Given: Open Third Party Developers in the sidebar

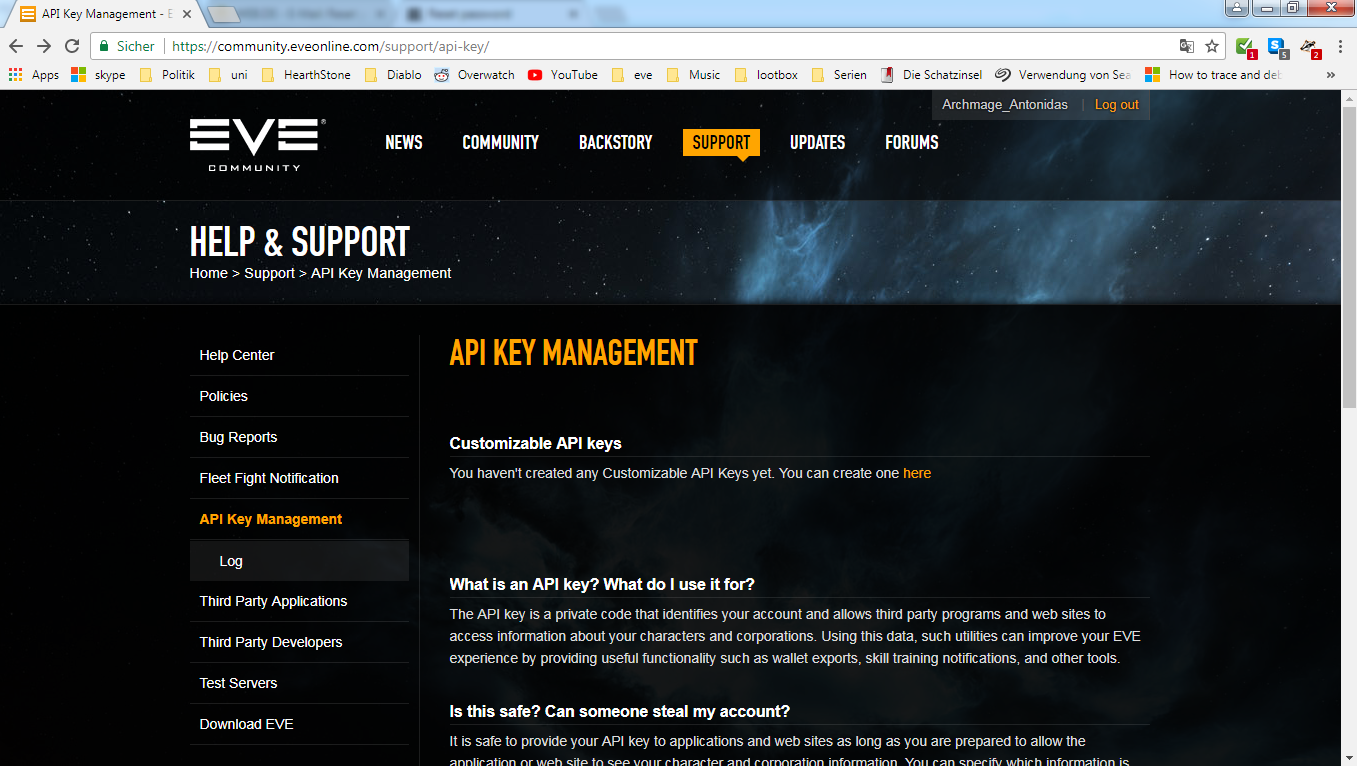Looking at the screenshot, I should [x=299, y=642].
